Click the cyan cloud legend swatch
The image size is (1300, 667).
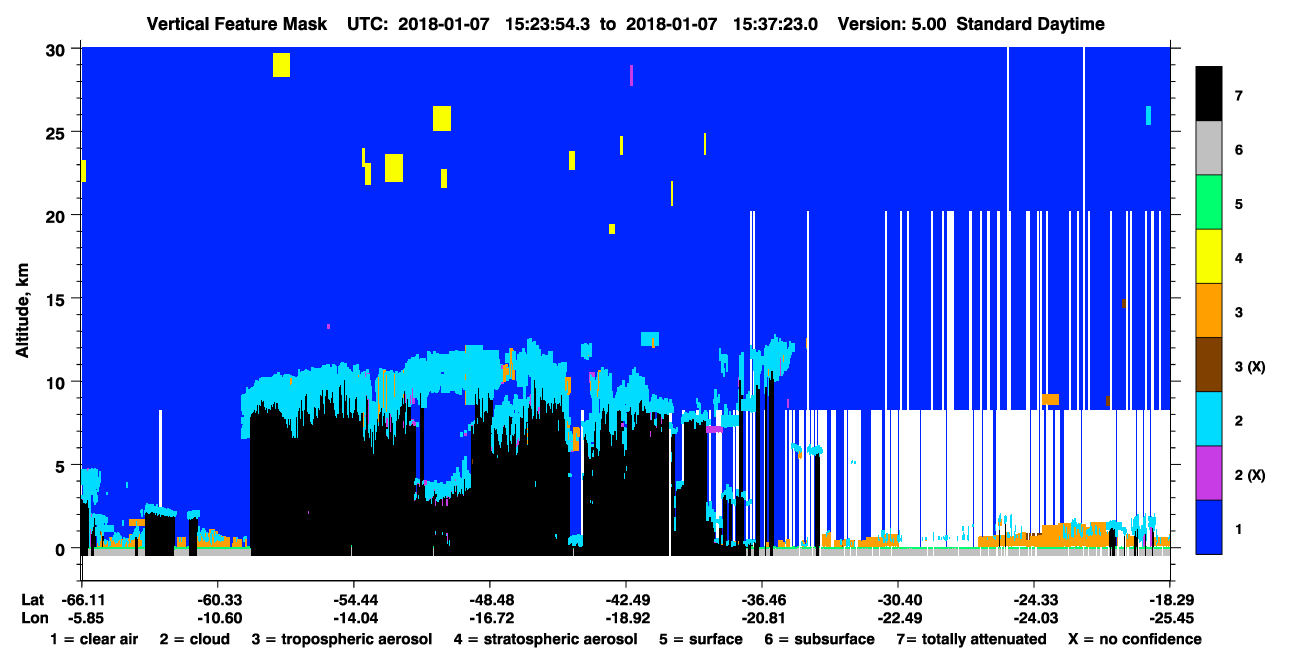tap(1209, 419)
